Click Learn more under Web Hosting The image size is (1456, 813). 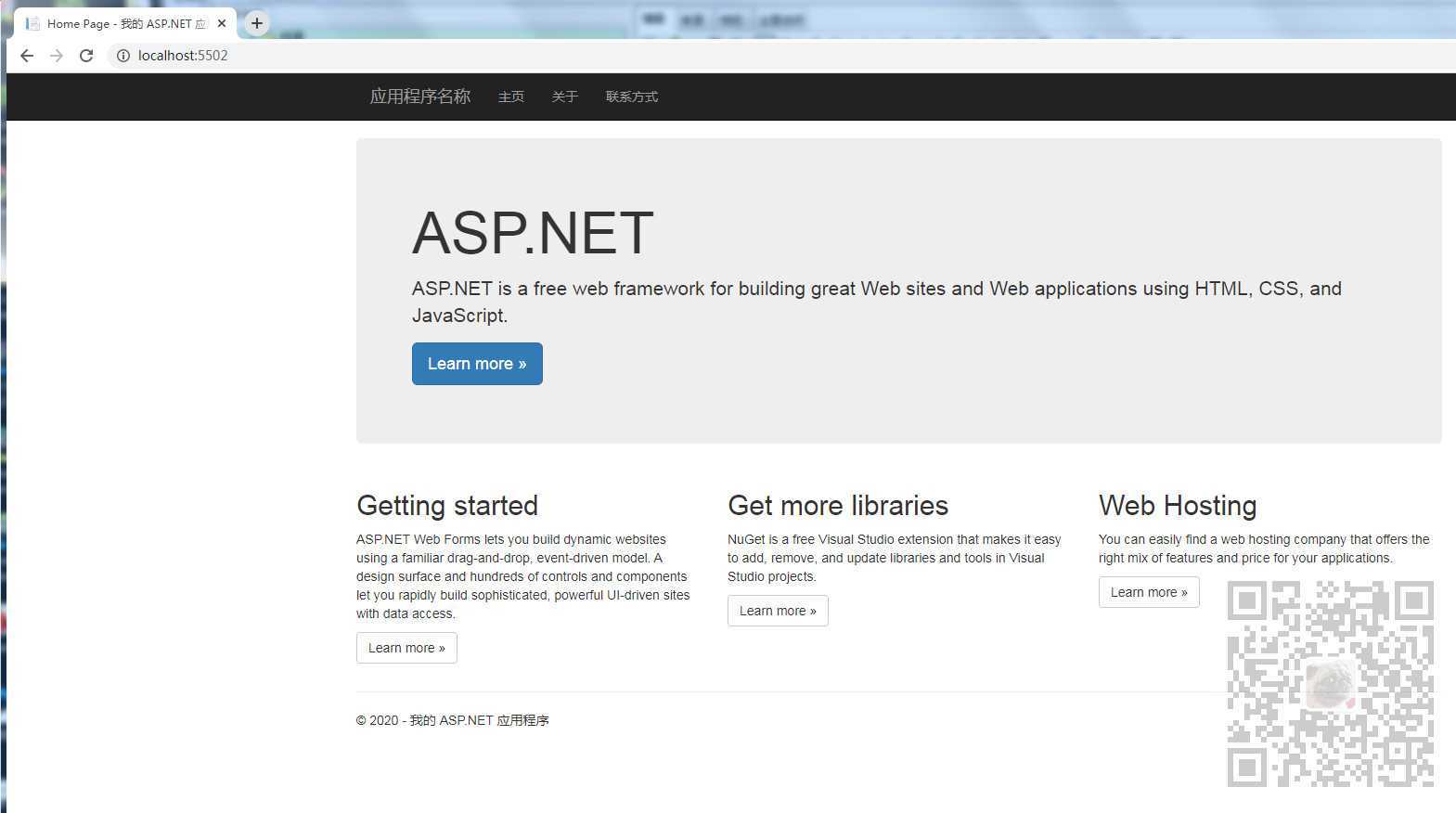[x=1149, y=592]
